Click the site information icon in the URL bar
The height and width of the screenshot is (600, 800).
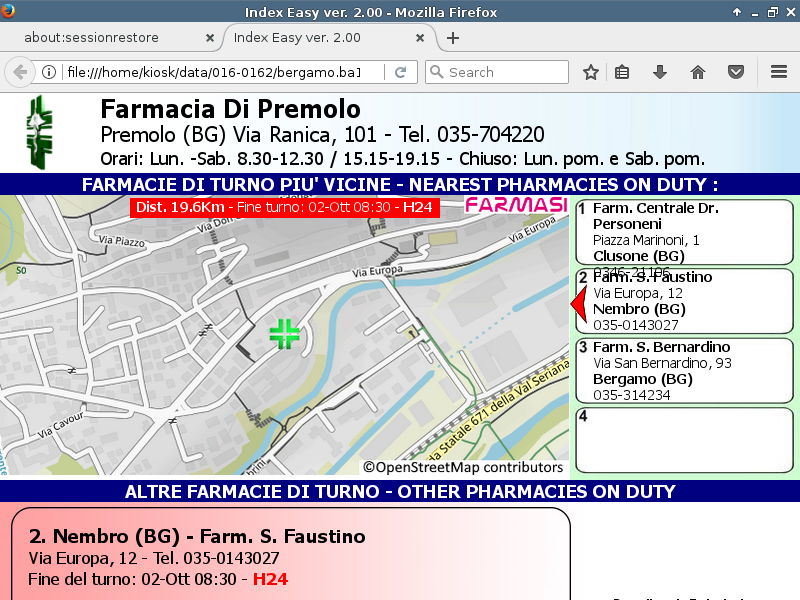pos(49,72)
